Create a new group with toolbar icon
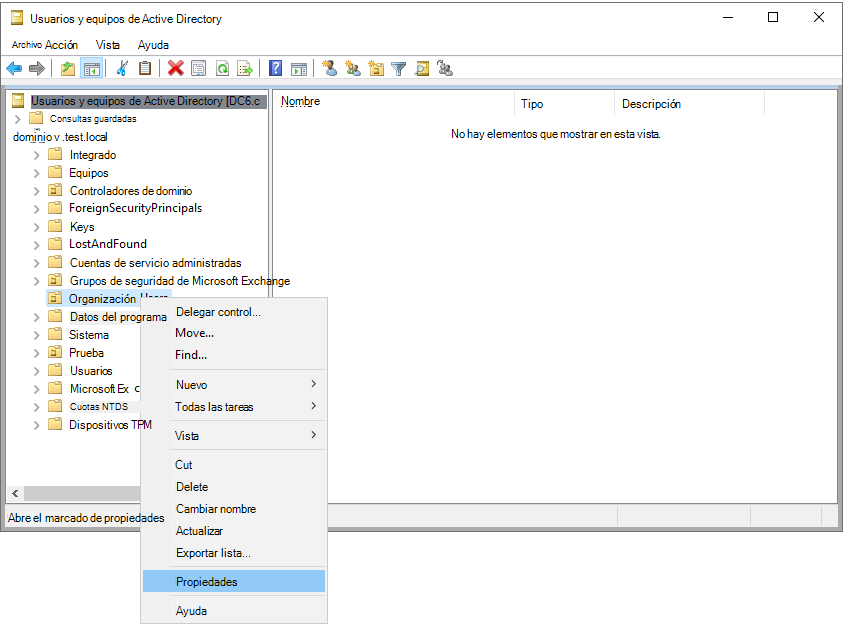This screenshot has height=629, width=845. [353, 68]
